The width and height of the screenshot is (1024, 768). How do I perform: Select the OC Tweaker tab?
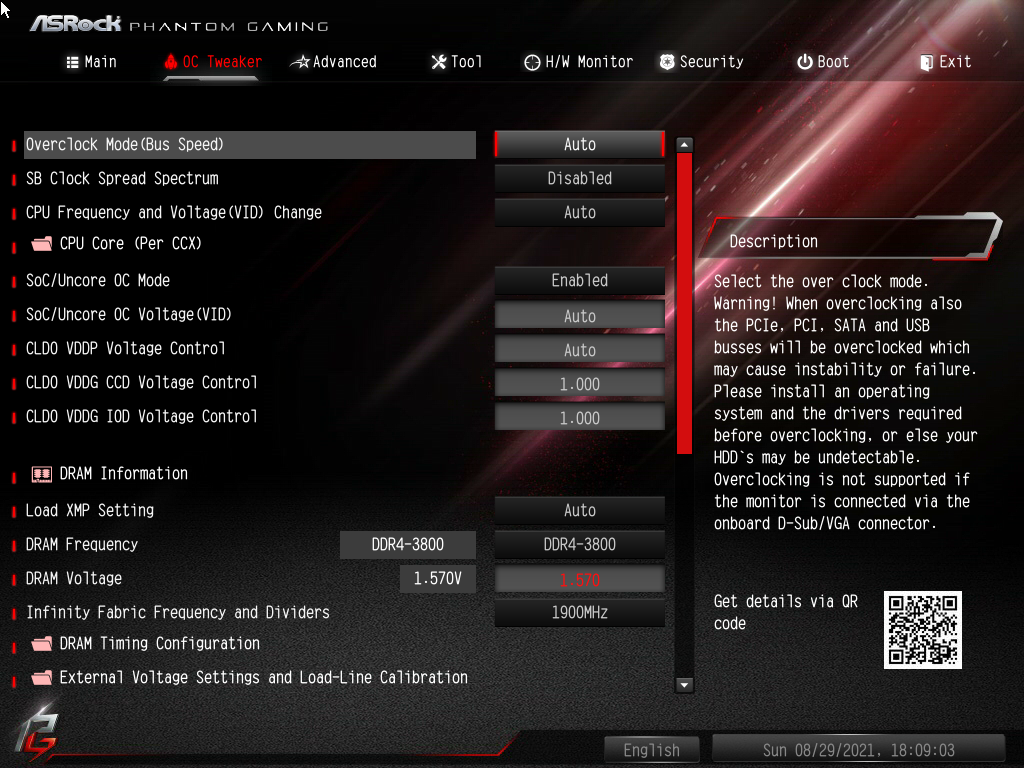click(213, 62)
